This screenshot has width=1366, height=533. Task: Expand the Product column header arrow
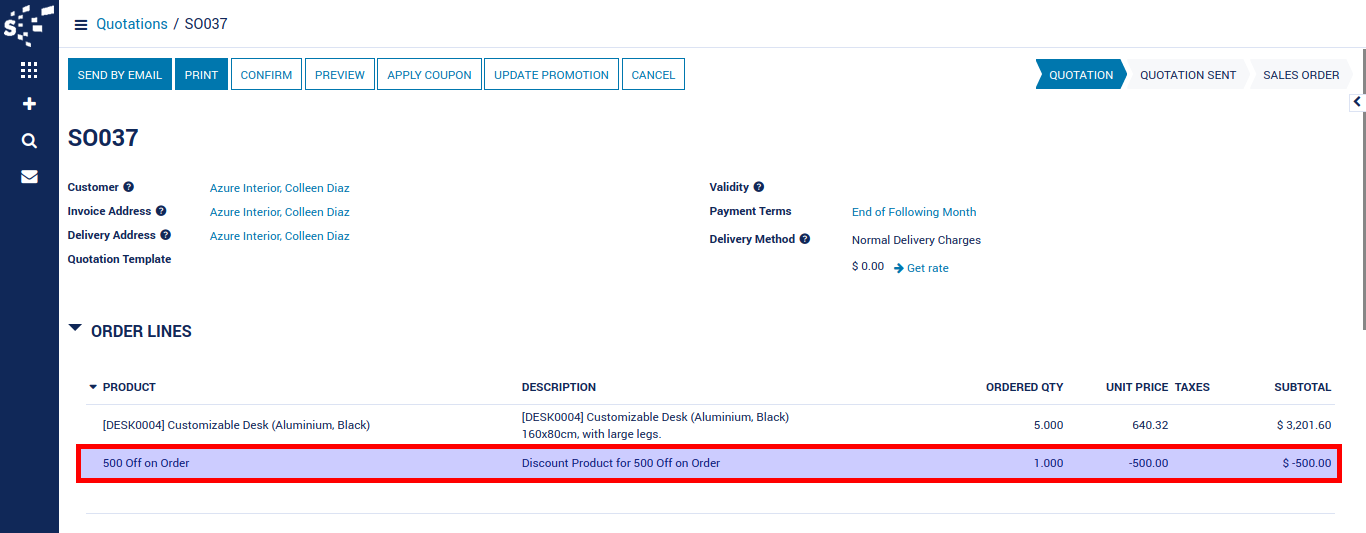pos(93,387)
